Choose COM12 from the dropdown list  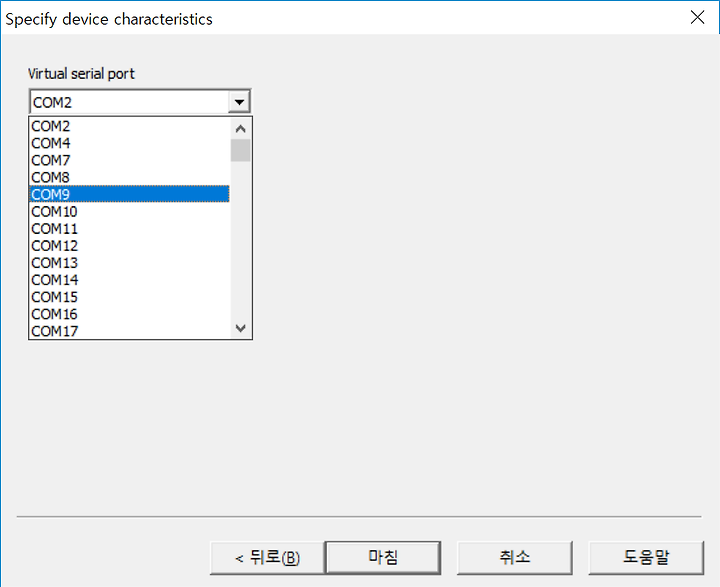[129, 245]
